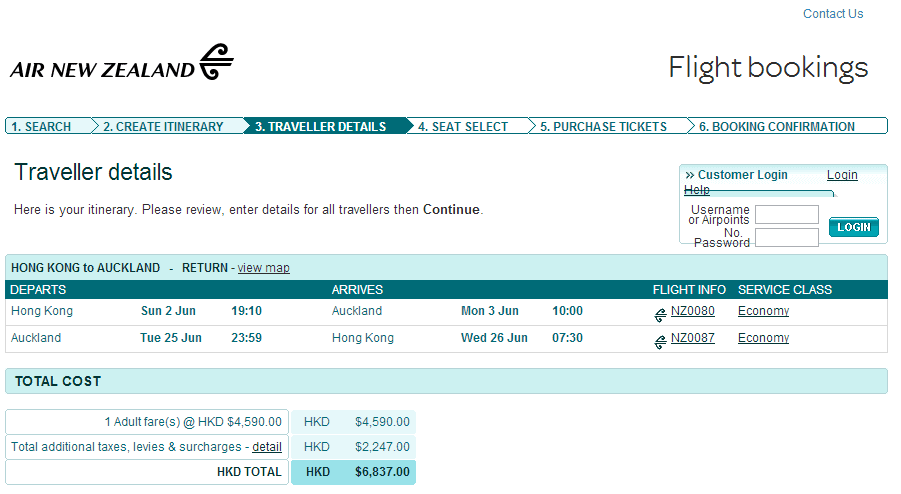Go to step 2 Create Itinerary
Viewport: 901px width, 494px height.
(x=163, y=127)
